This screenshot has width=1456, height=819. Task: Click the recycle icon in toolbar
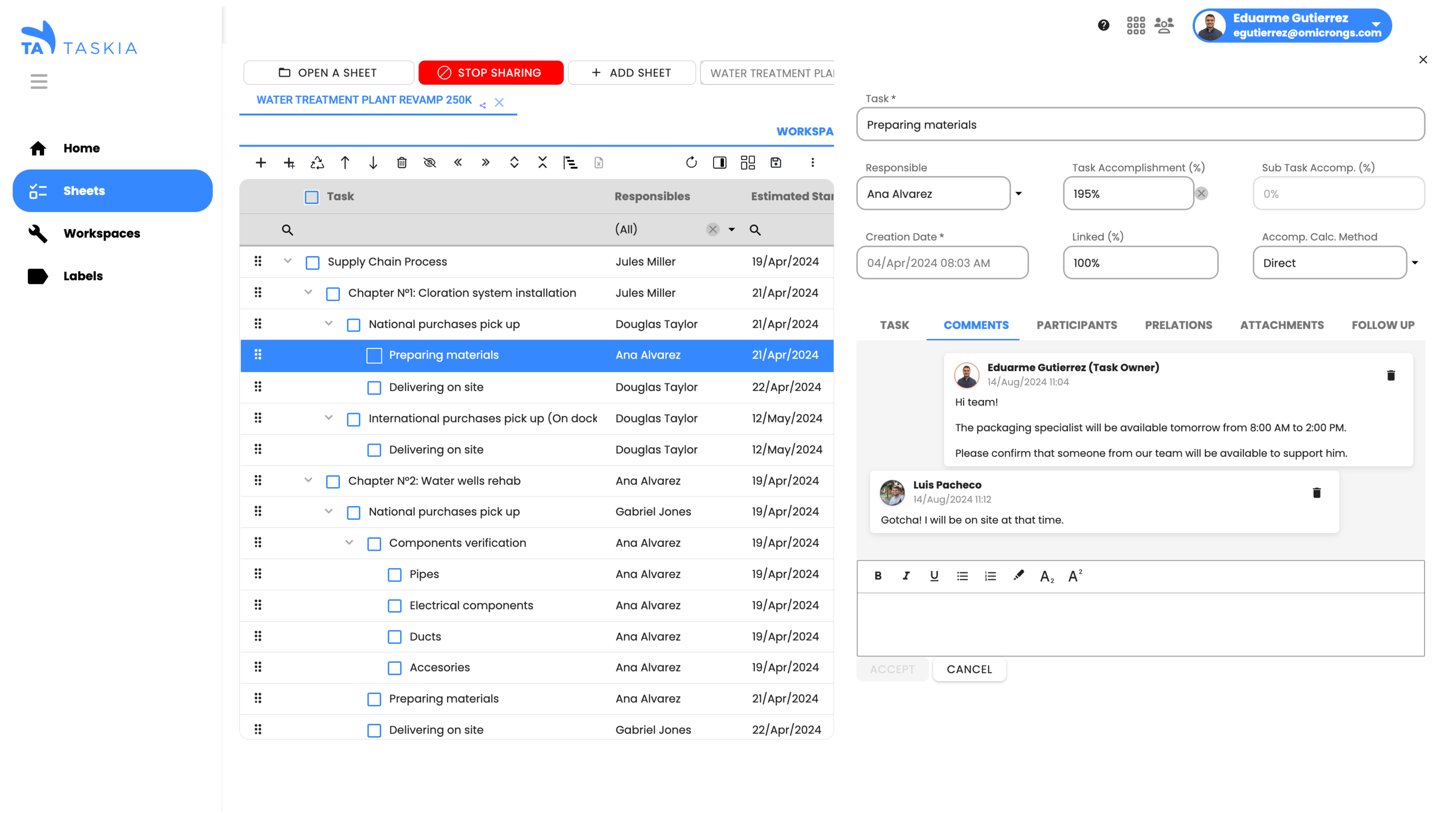(317, 163)
